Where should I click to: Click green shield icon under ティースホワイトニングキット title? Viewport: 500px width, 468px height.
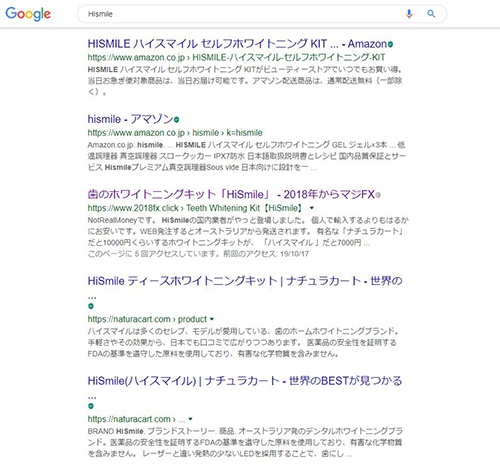91,306
